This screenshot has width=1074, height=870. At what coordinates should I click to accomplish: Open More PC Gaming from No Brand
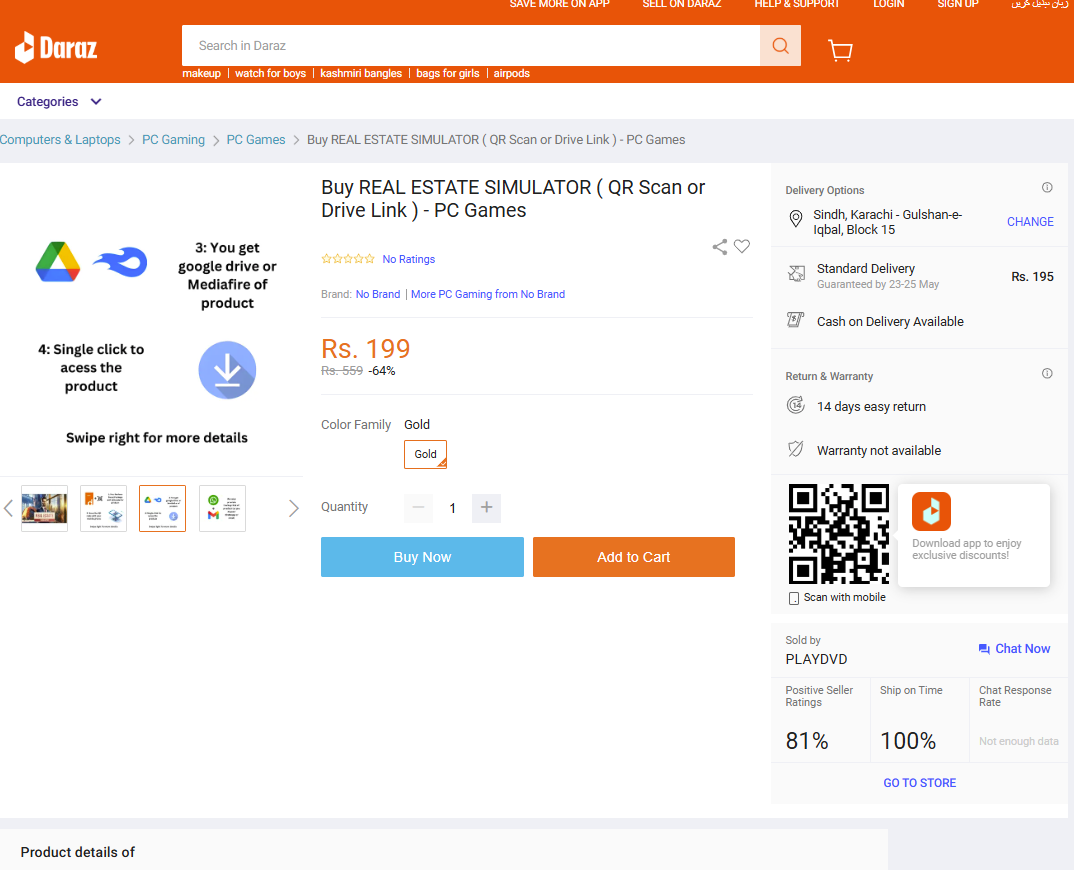tap(488, 294)
